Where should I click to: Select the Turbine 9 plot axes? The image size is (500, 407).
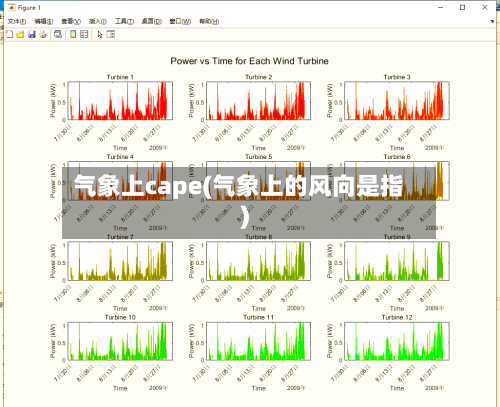397,261
